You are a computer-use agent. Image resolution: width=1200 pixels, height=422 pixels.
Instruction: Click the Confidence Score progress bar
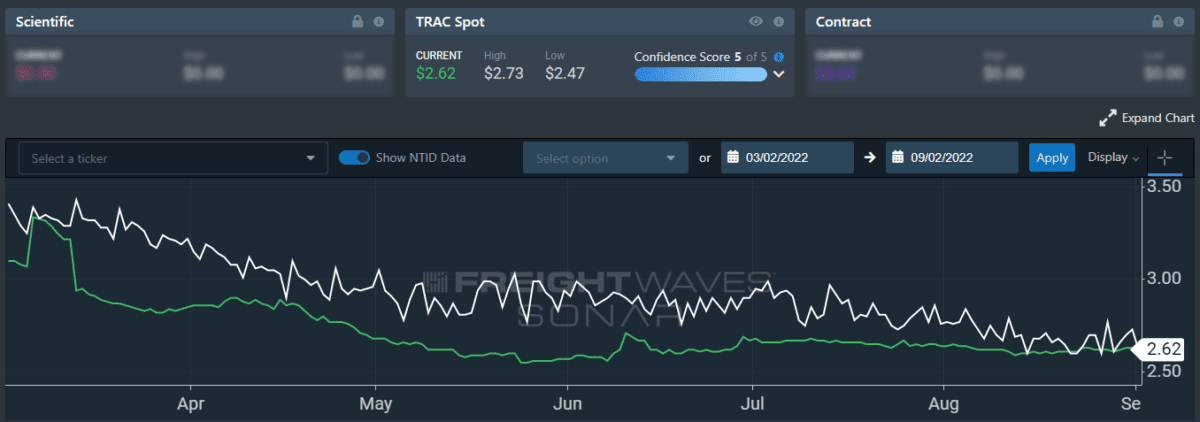pyautogui.click(x=701, y=74)
